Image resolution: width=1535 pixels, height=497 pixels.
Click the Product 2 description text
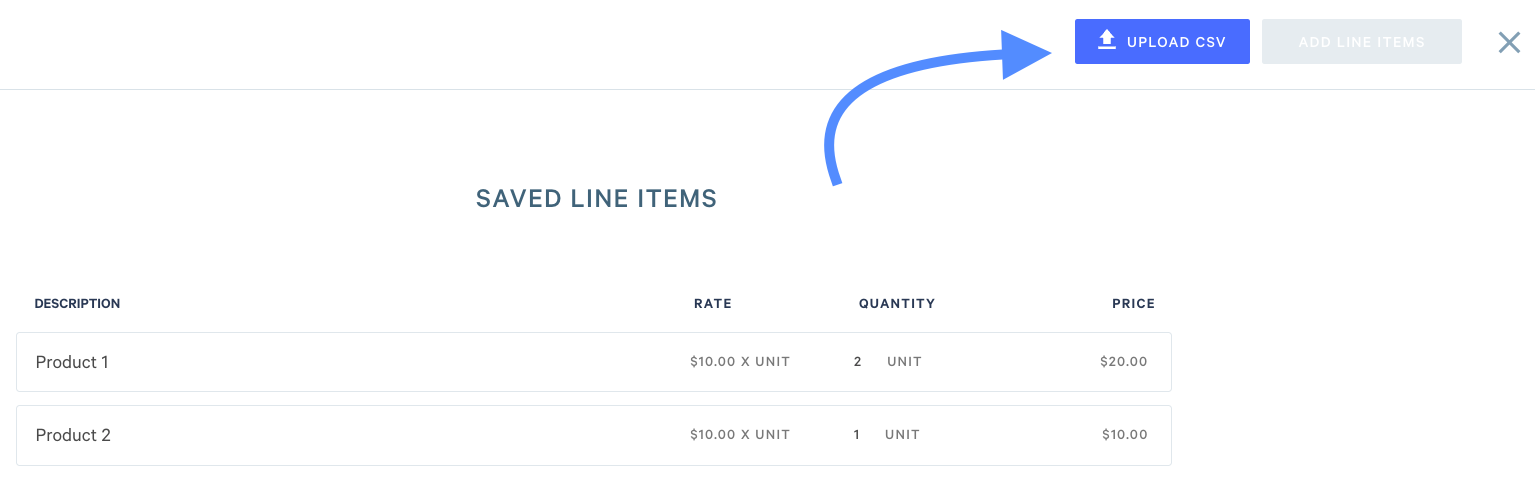[x=73, y=435]
